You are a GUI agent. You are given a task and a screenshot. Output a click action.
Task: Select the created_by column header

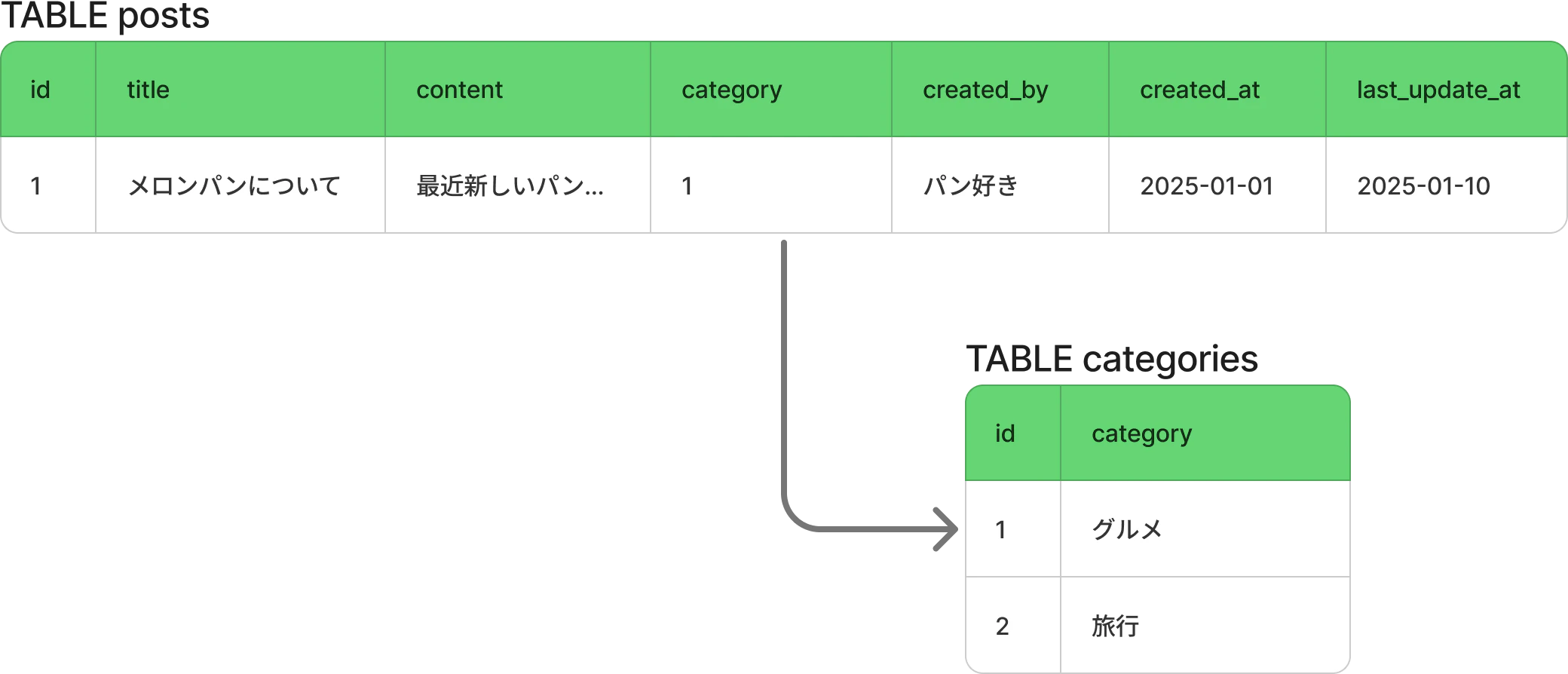click(x=1000, y=90)
